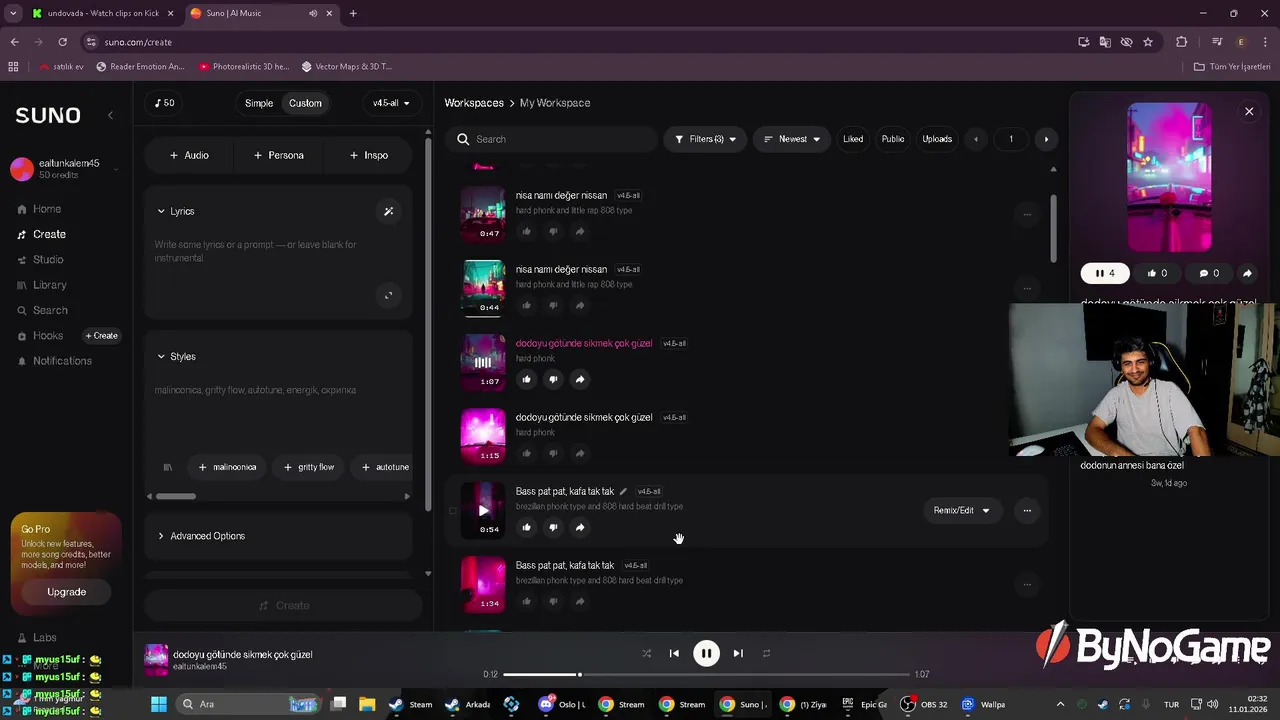Open the Newest sort dropdown

click(791, 139)
